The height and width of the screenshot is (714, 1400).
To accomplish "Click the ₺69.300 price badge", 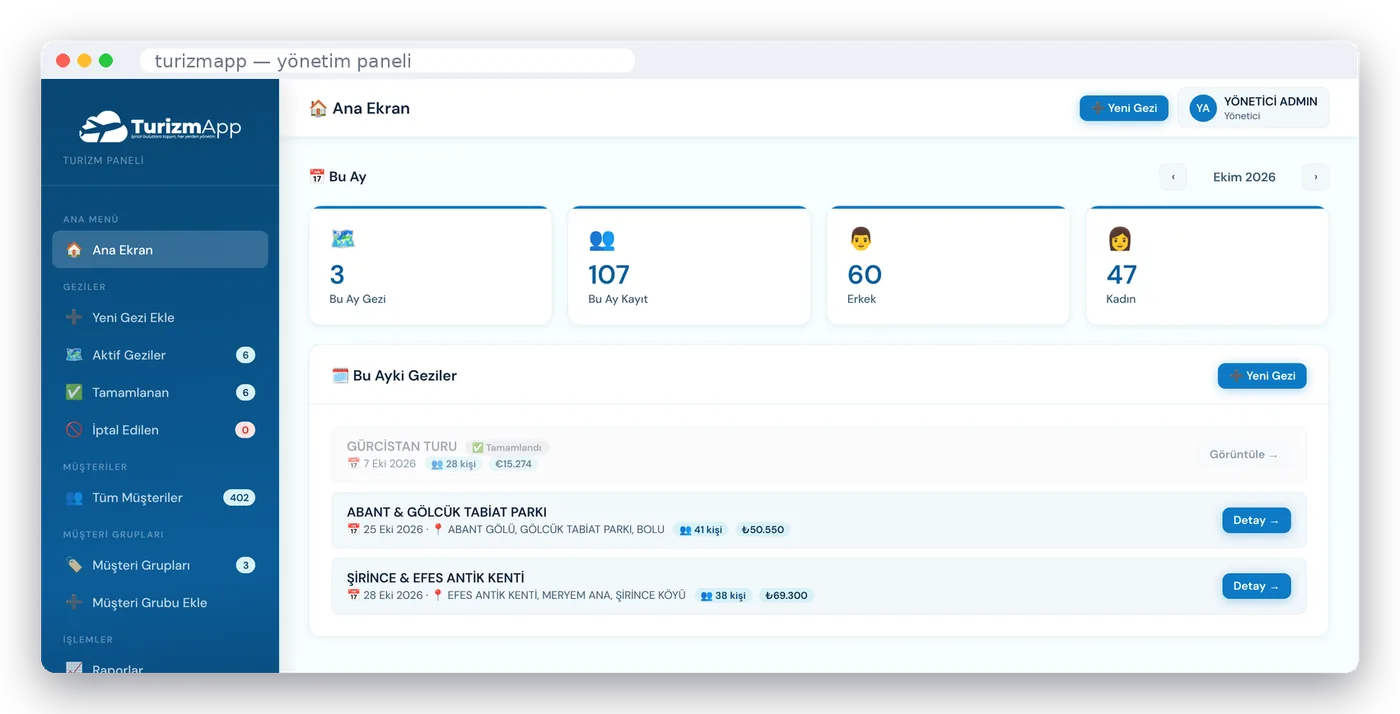I will 786,595.
